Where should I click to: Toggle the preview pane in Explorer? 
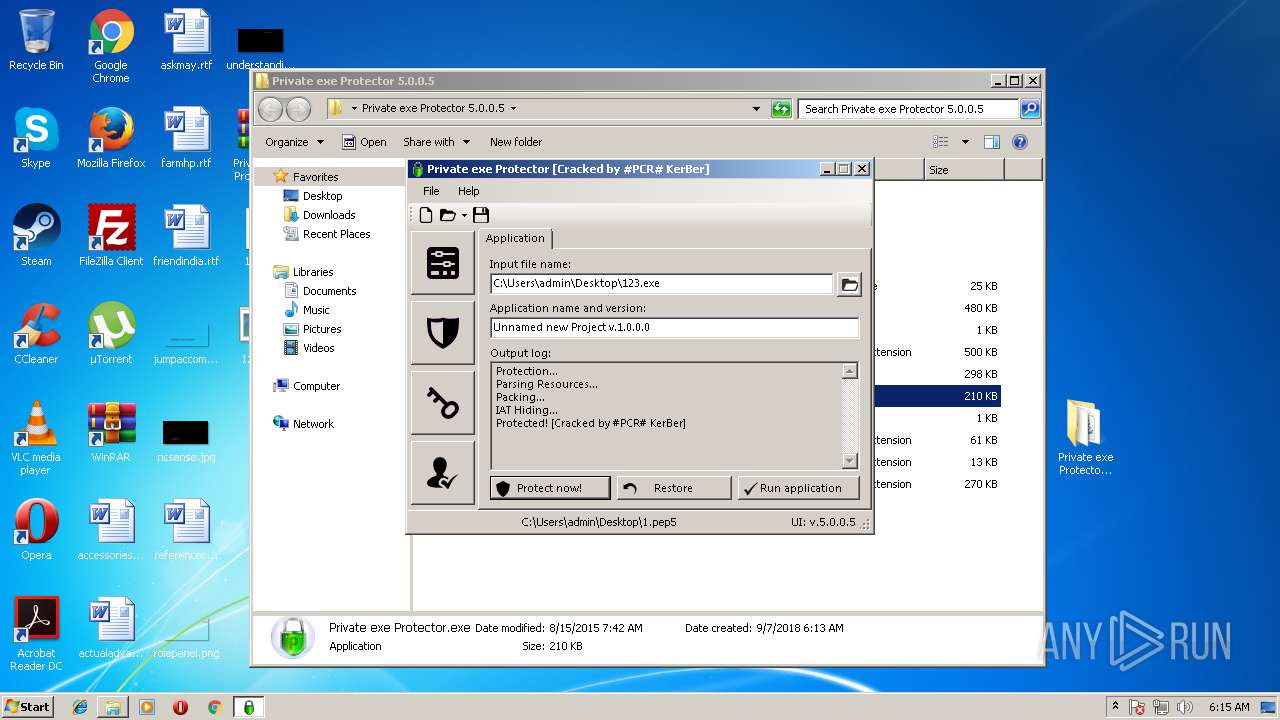click(992, 142)
